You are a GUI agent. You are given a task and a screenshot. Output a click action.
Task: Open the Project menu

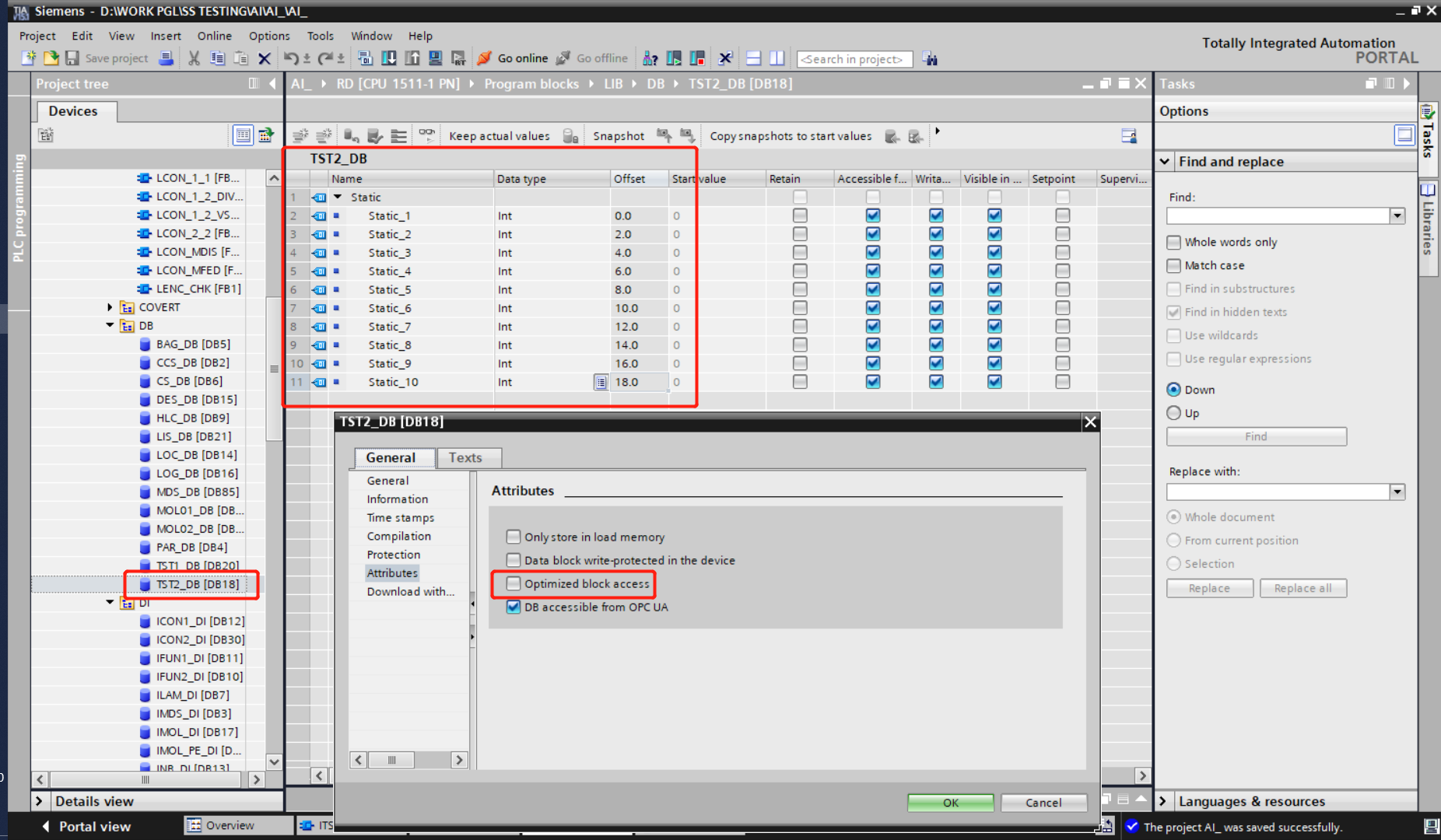pos(37,36)
